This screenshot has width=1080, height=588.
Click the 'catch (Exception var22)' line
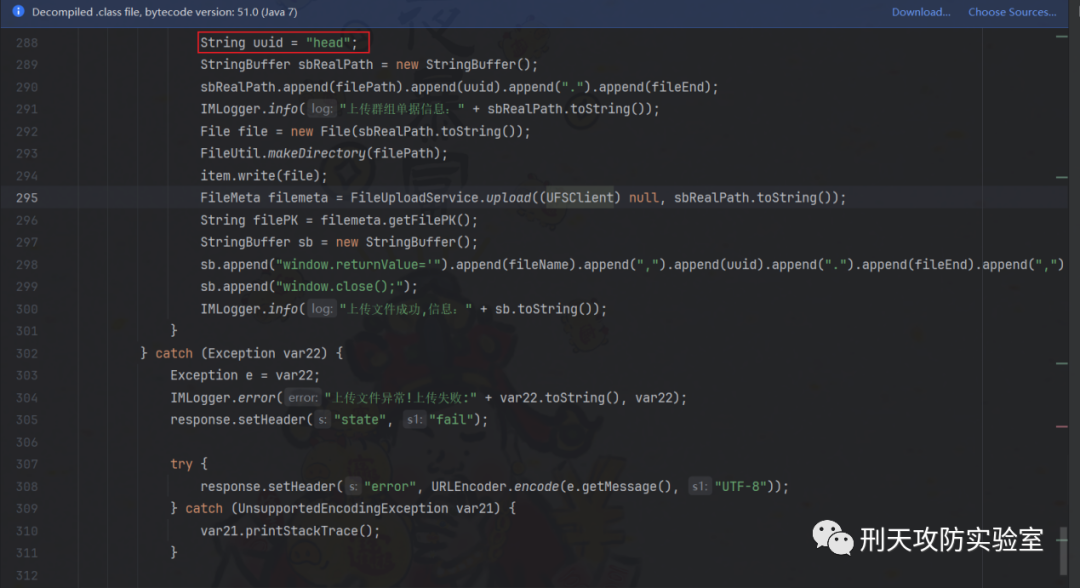[242, 353]
